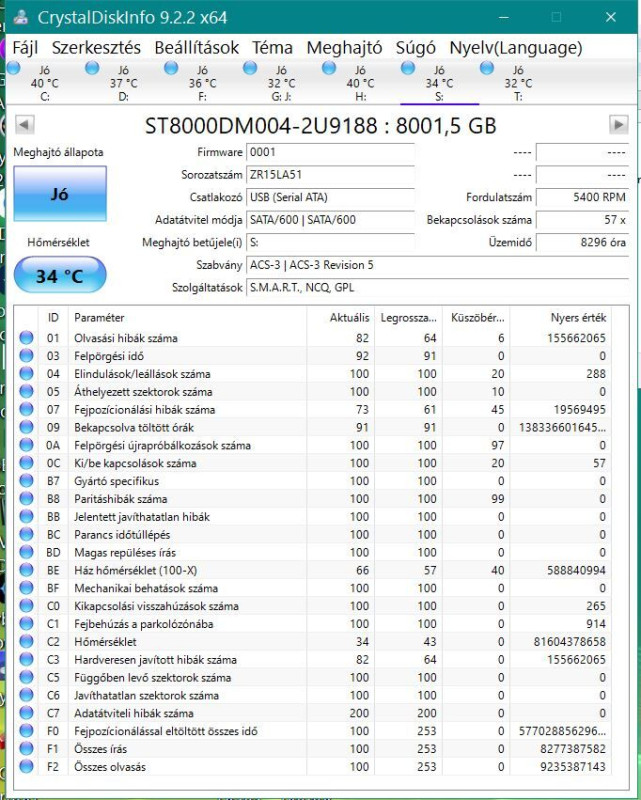Click status orb for C2 Hőmérséklet row
This screenshot has width=641, height=800.
click(x=26, y=641)
